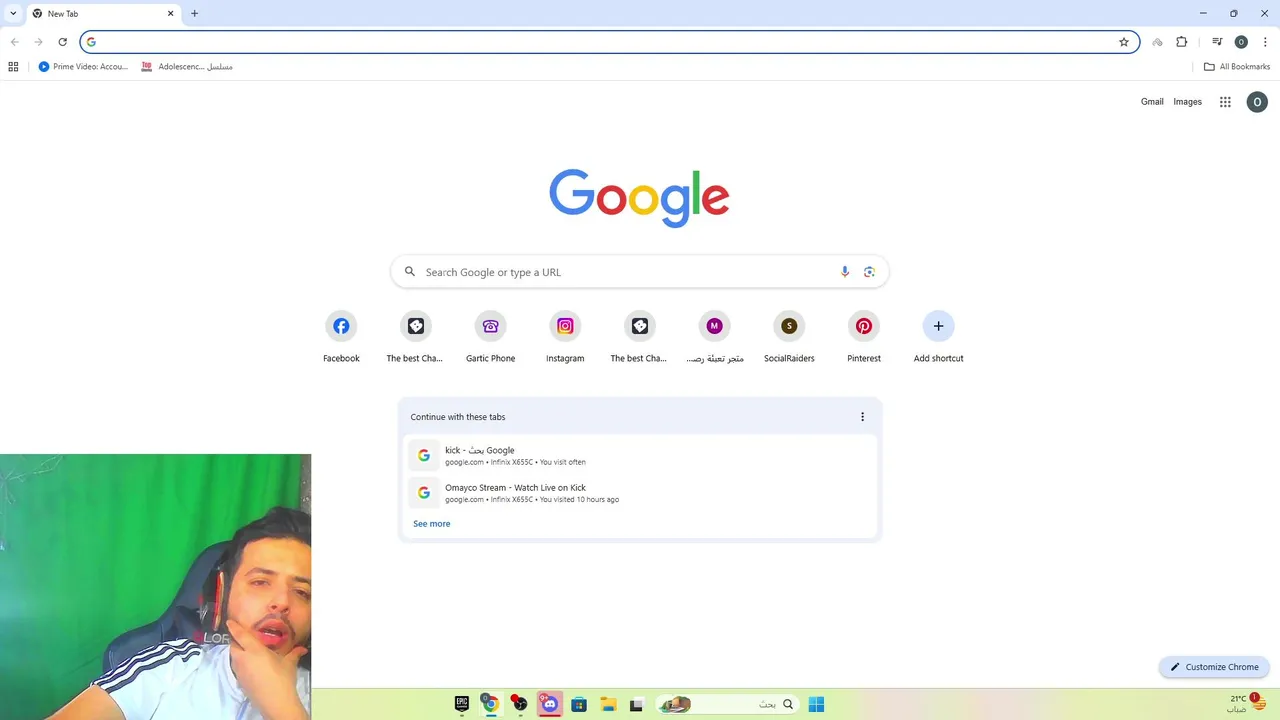Viewport: 1280px width, 720px height.
Task: Open Google apps grid launcher
Action: (x=1225, y=102)
